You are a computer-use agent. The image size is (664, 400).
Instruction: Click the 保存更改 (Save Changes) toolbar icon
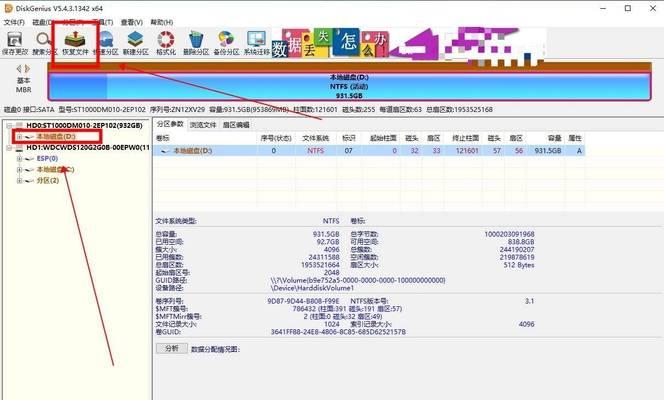click(x=14, y=39)
